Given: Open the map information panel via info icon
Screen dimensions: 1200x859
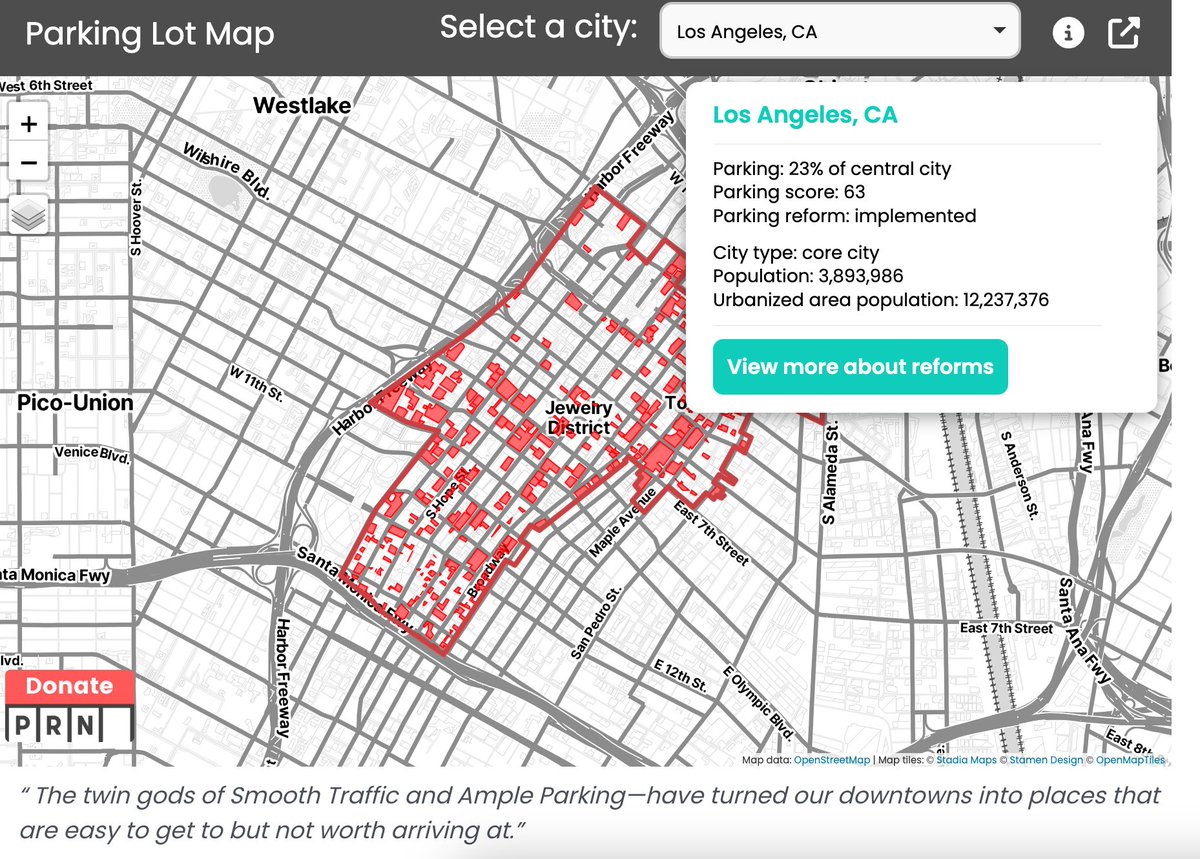Looking at the screenshot, I should (1069, 31).
